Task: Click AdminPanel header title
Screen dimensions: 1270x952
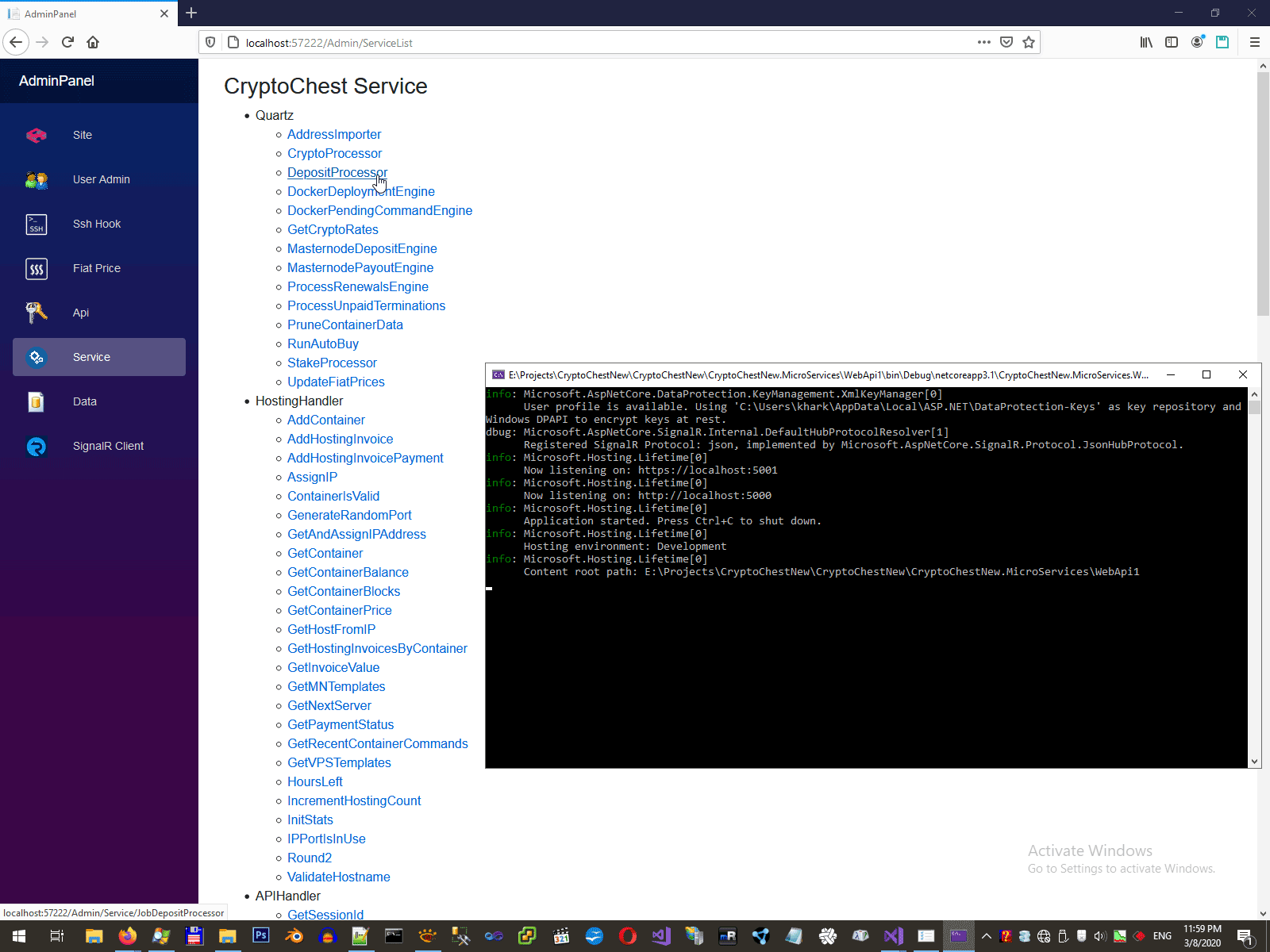Action: (56, 81)
